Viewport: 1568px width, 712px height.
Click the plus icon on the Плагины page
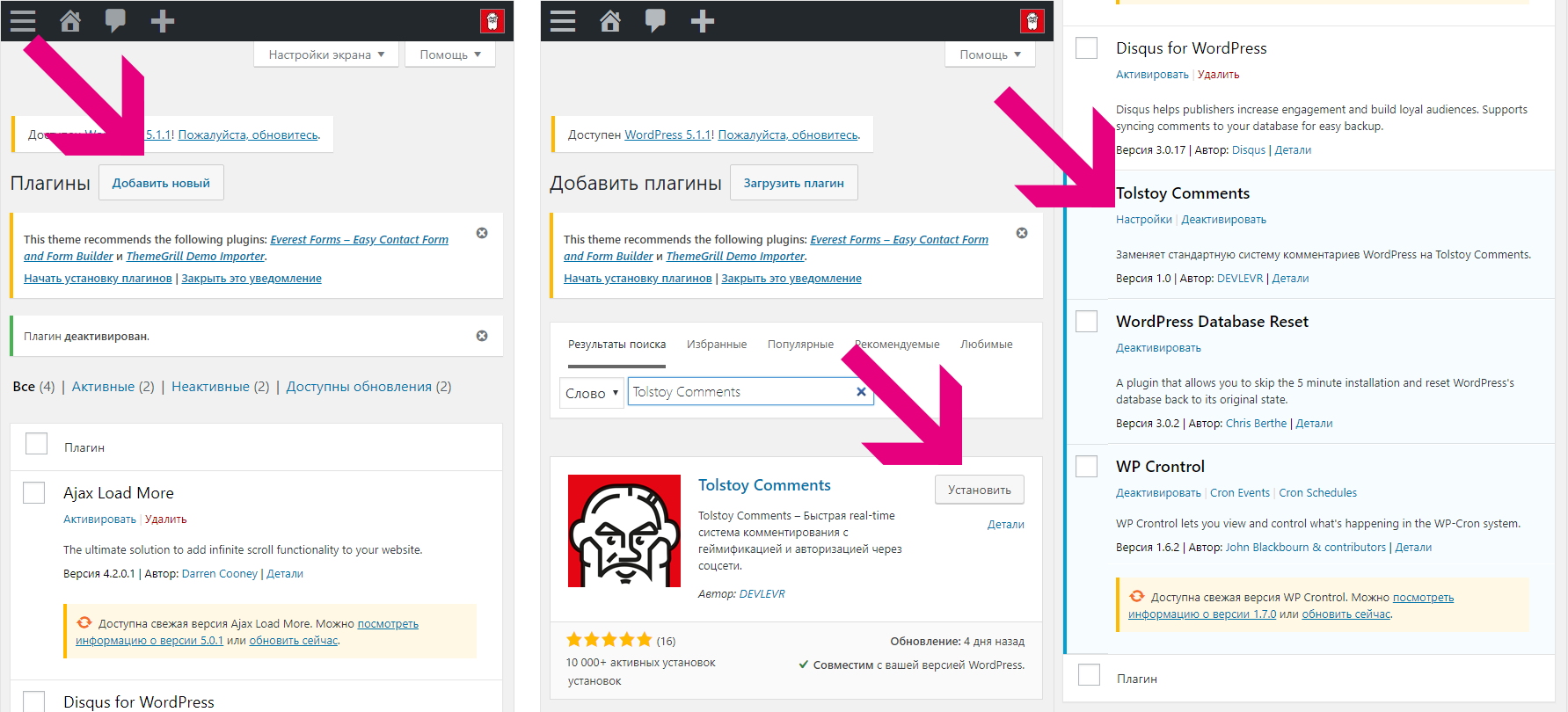pos(163,21)
